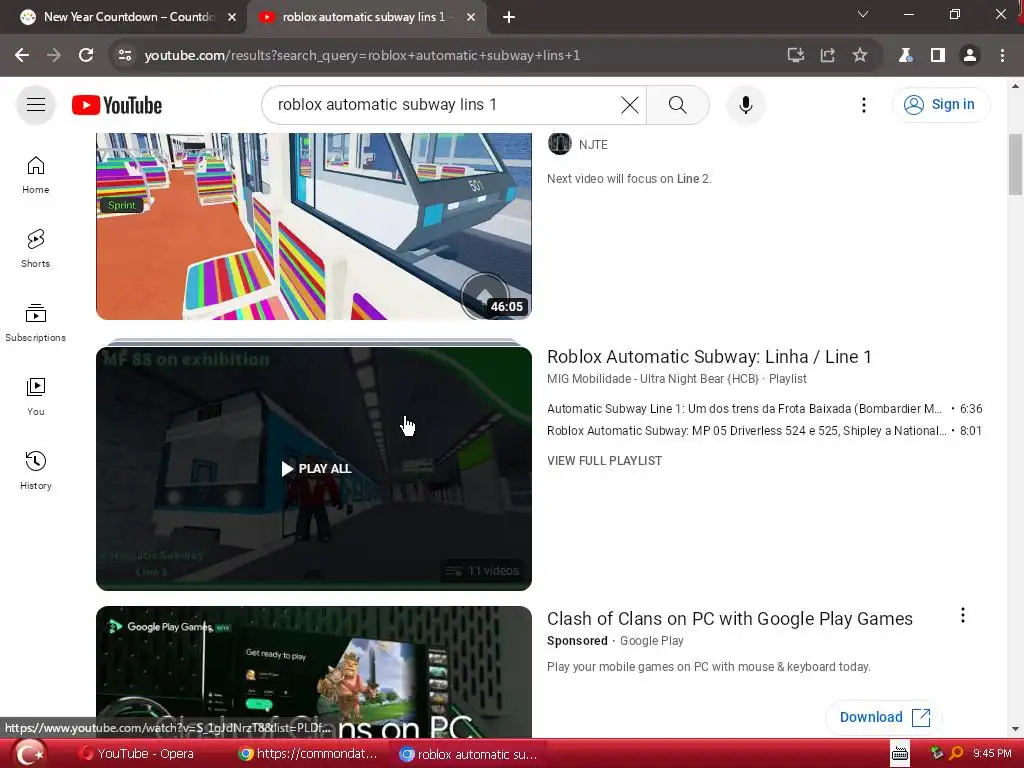Click the page vertical scrollbar thumb

click(1015, 164)
